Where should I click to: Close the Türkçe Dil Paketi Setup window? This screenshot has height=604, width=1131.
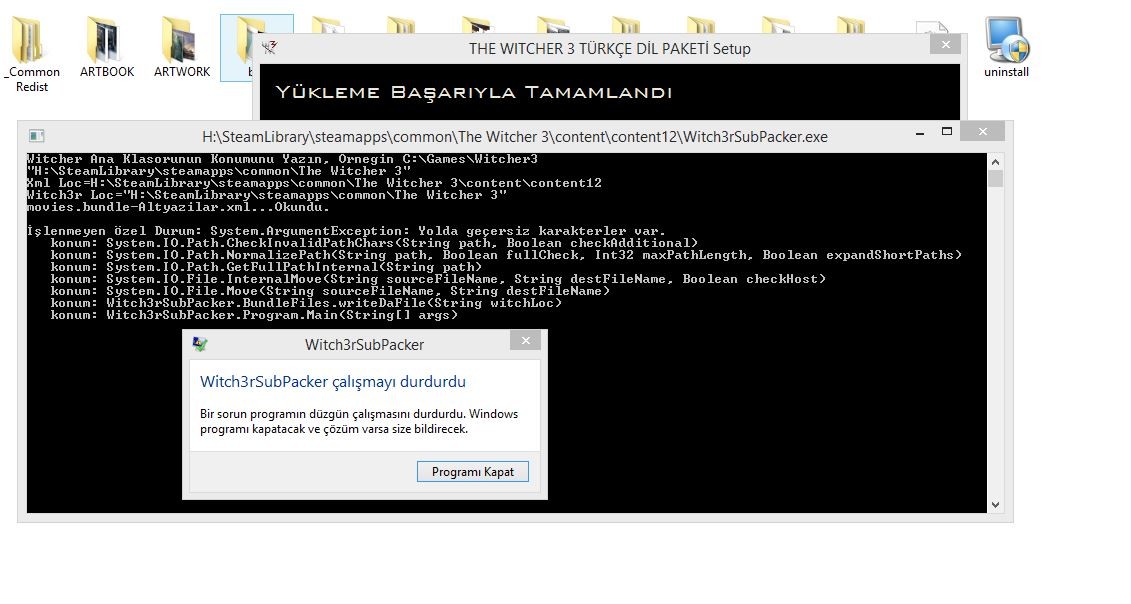pos(945,45)
